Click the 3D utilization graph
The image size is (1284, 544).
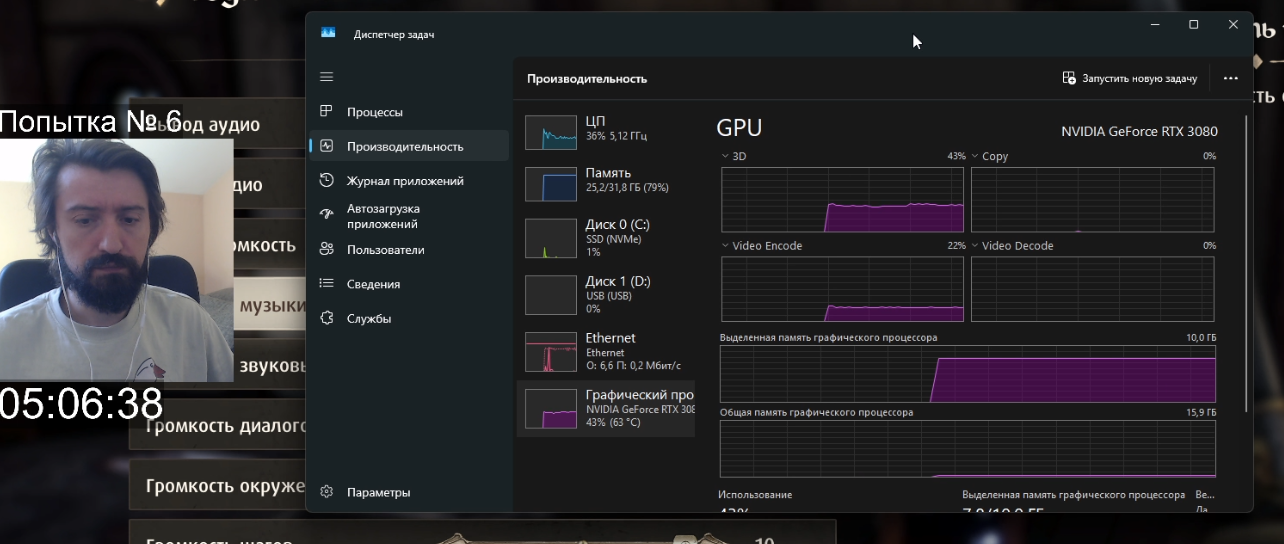tap(842, 200)
